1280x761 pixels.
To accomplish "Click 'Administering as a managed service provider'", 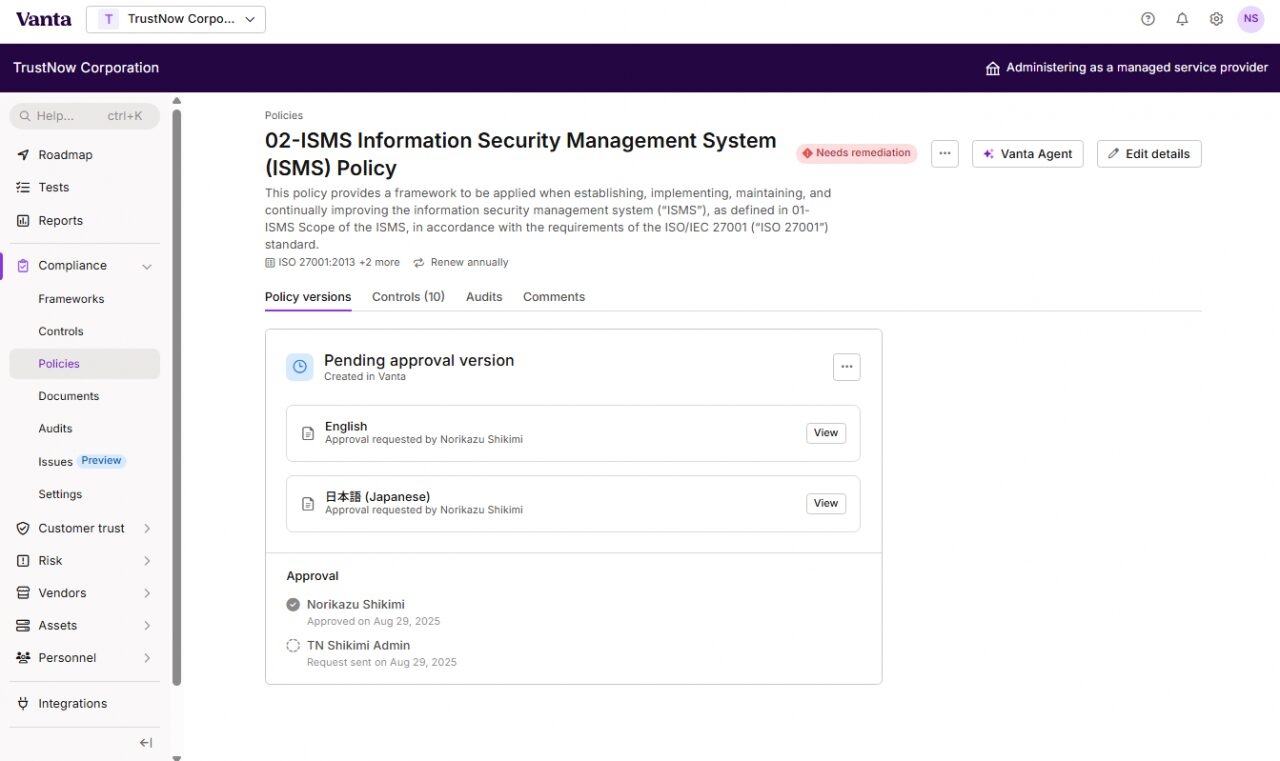I will point(1137,68).
